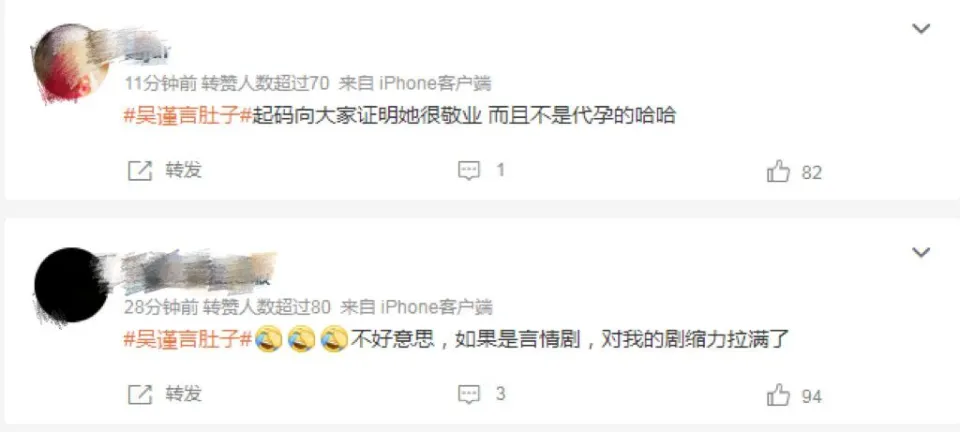Expand the second post's chevron menu
Viewport: 960px width, 432px height.
point(921,252)
